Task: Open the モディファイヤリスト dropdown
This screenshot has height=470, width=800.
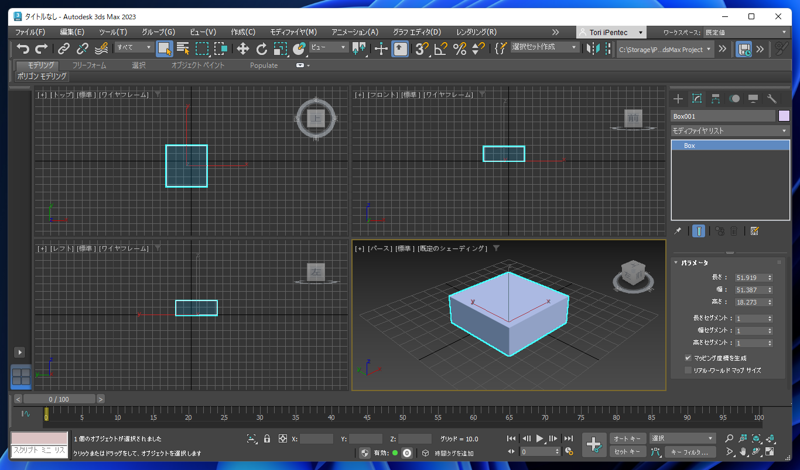Action: (x=730, y=131)
